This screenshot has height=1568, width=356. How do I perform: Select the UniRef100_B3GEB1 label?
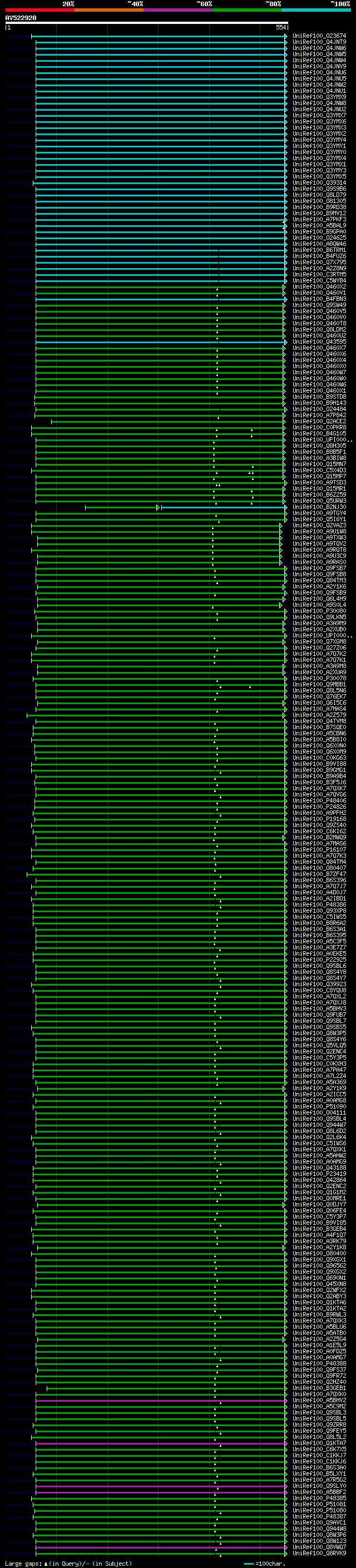coord(319,1388)
